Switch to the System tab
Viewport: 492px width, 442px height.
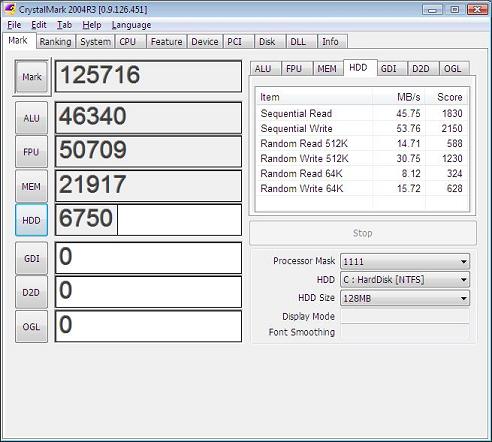click(x=95, y=42)
